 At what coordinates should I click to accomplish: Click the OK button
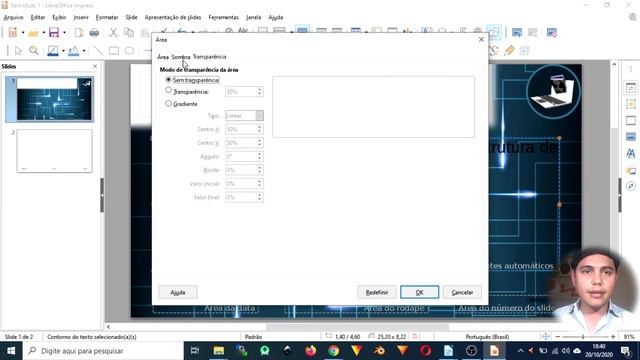click(x=419, y=292)
